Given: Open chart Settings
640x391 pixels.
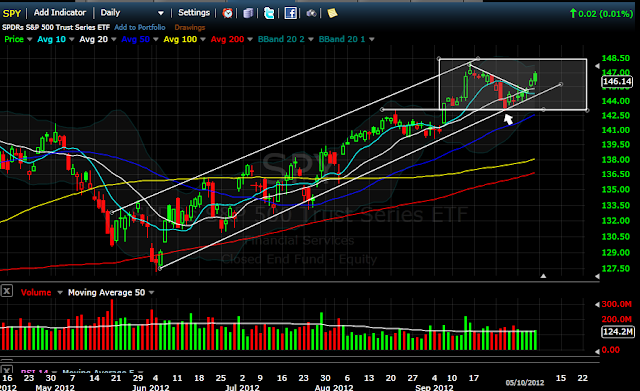Looking at the screenshot, I should pyautogui.click(x=194, y=13).
